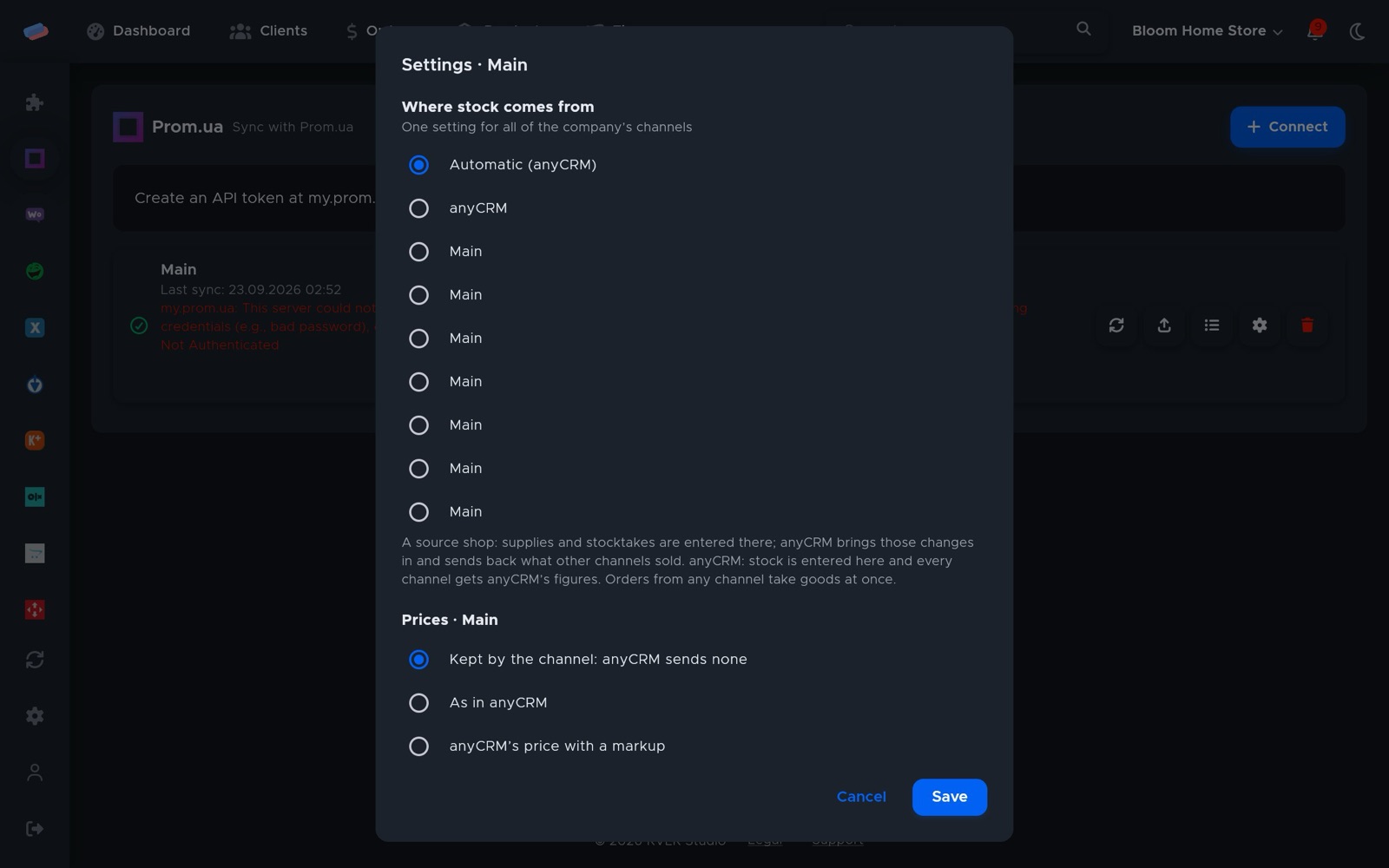Open the WooCommerce 'Wo' sidebar icon

tap(35, 214)
